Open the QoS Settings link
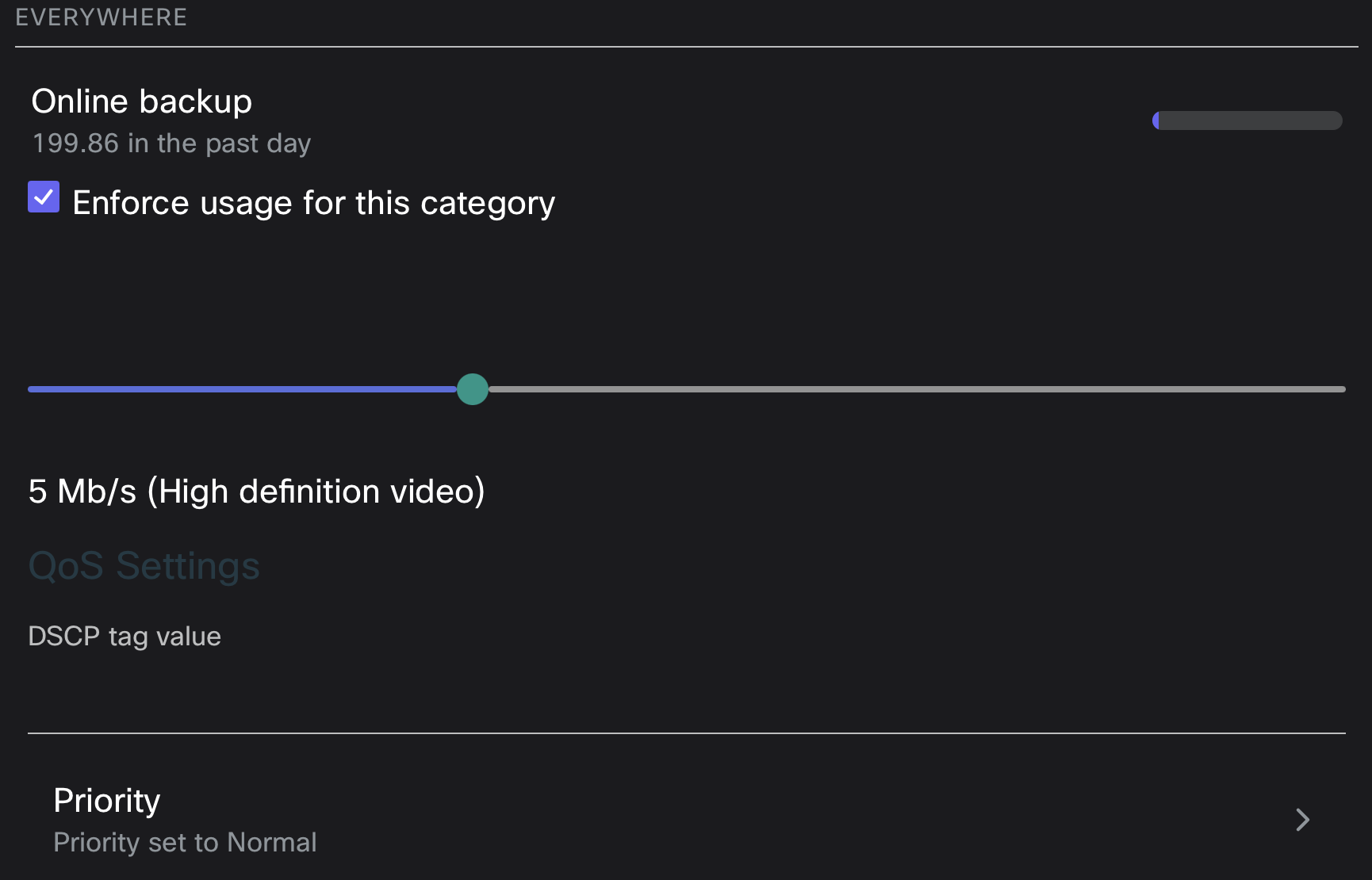This screenshot has height=880, width=1372. (x=144, y=566)
